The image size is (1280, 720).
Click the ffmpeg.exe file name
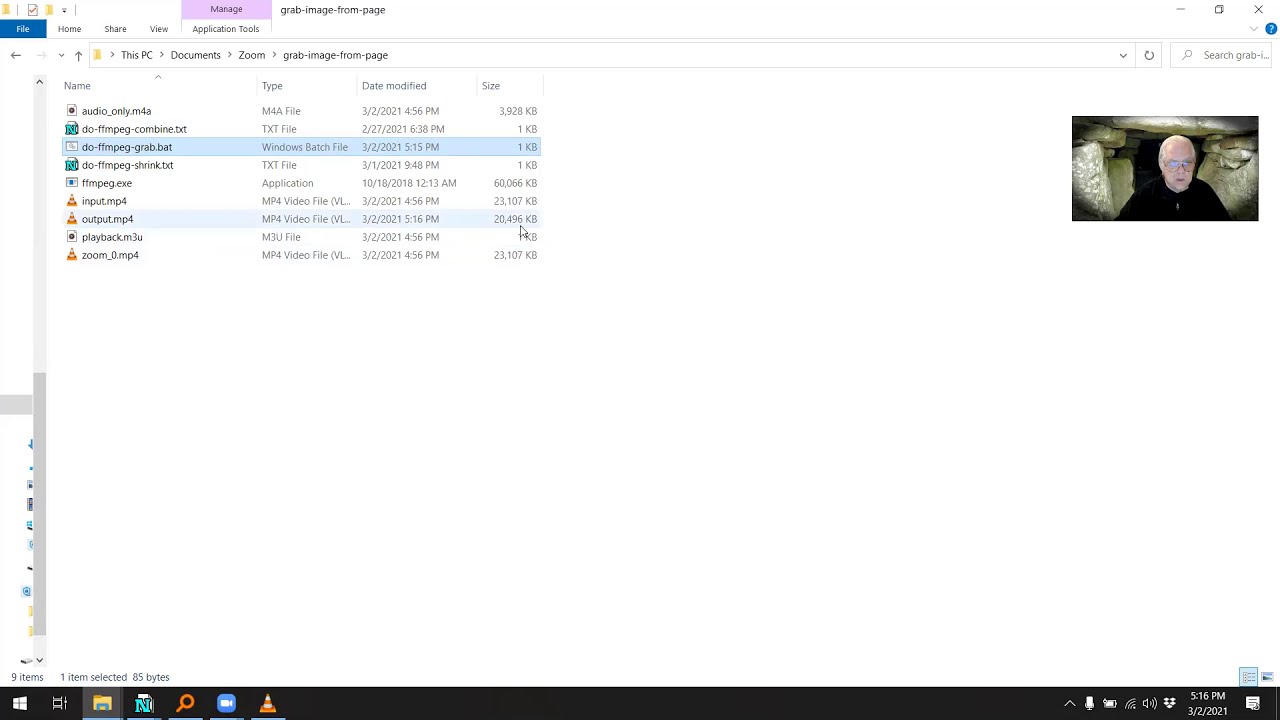tap(106, 183)
